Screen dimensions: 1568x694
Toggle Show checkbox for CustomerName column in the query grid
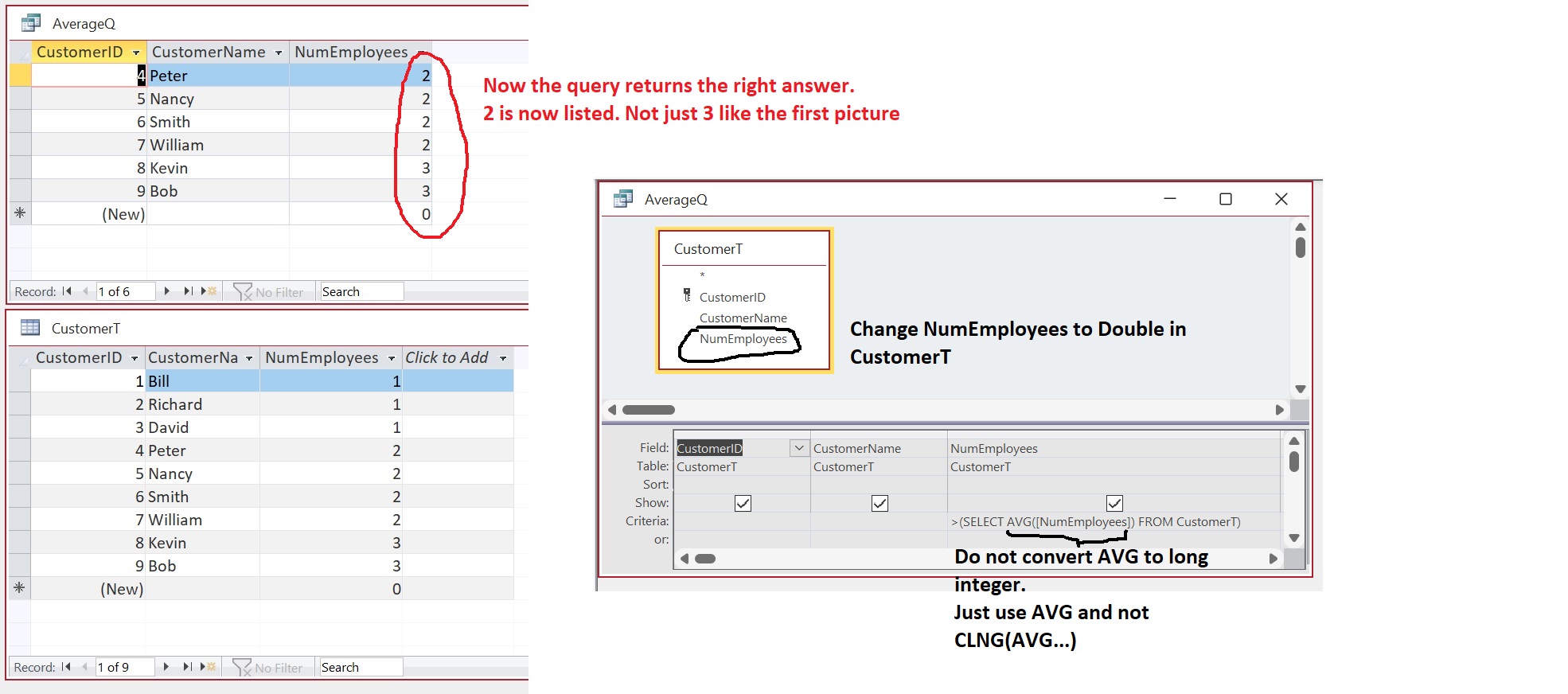coord(880,503)
